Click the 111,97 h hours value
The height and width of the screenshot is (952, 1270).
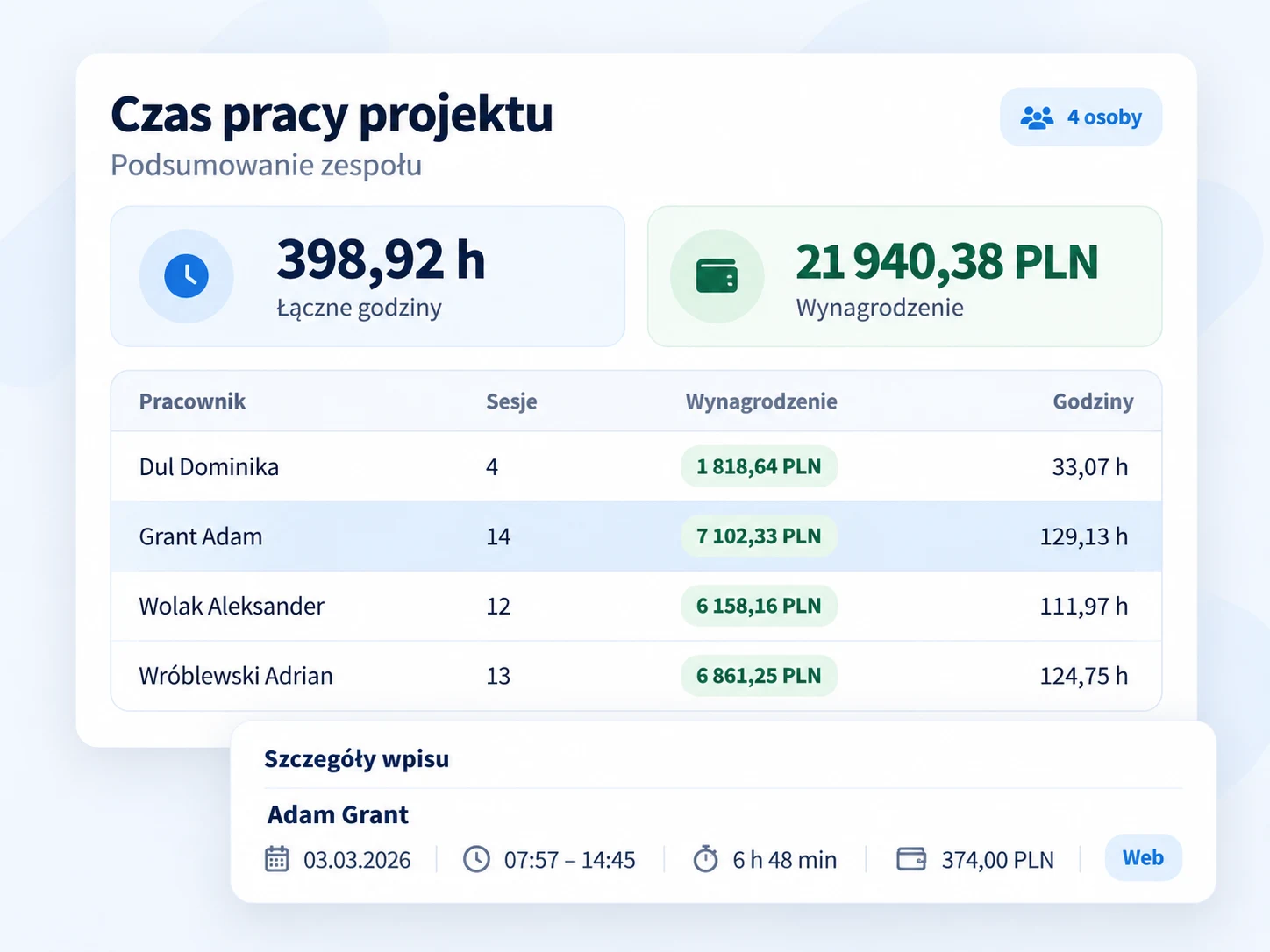(x=1084, y=606)
